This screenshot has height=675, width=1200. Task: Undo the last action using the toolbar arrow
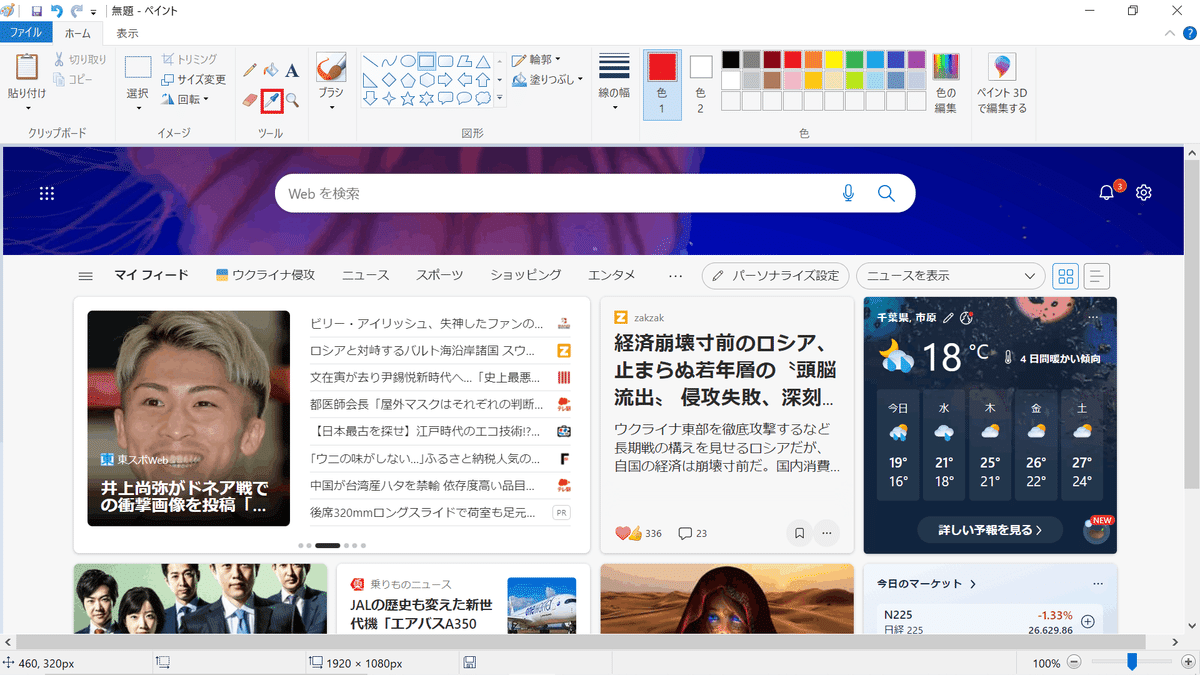[x=56, y=11]
